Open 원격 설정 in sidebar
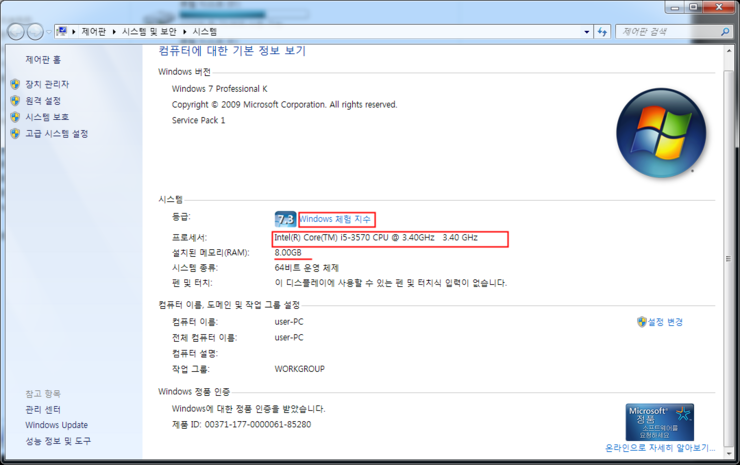Viewport: 740px width, 465px height. point(43,101)
